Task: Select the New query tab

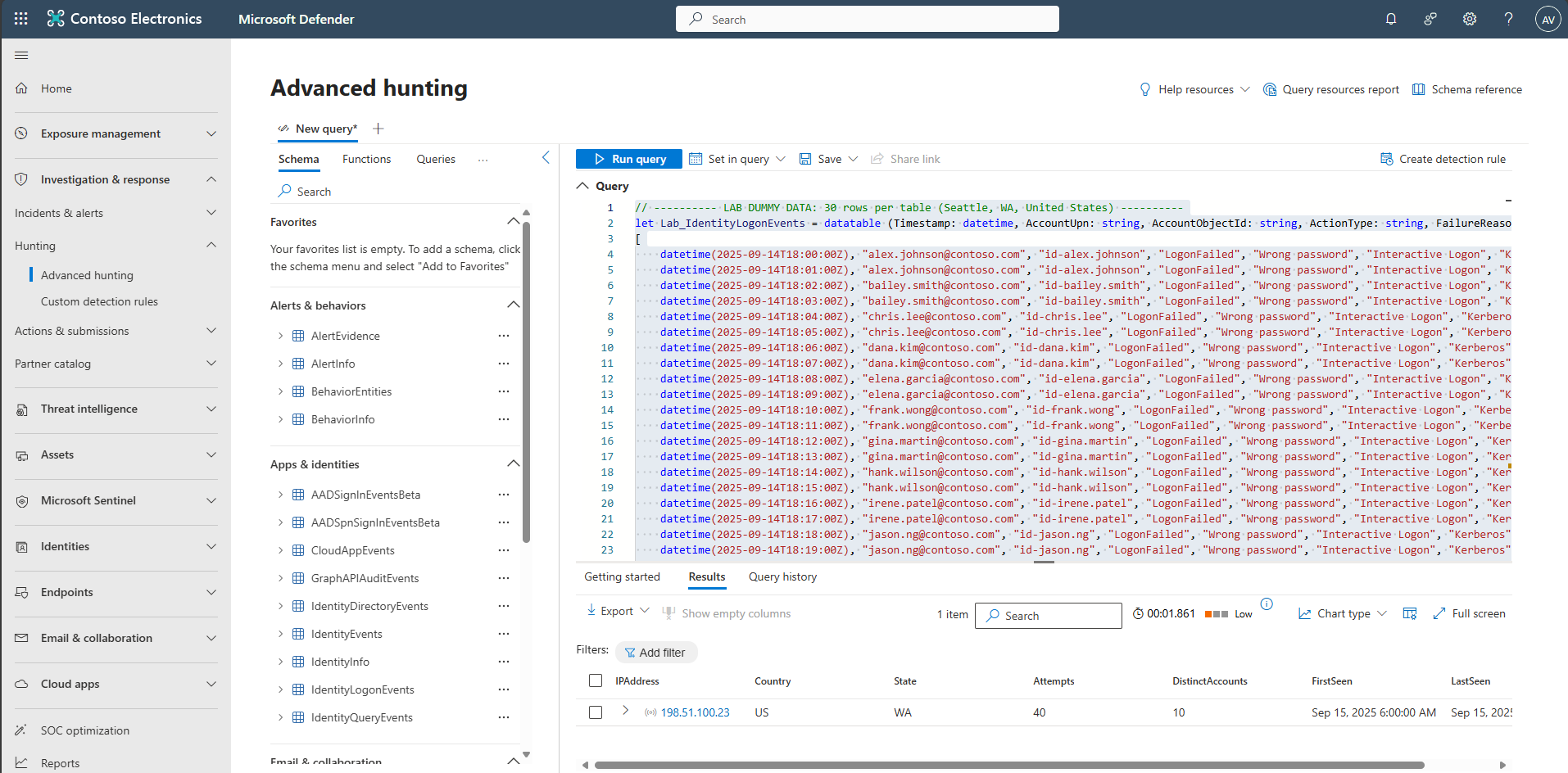Action: click(x=318, y=129)
